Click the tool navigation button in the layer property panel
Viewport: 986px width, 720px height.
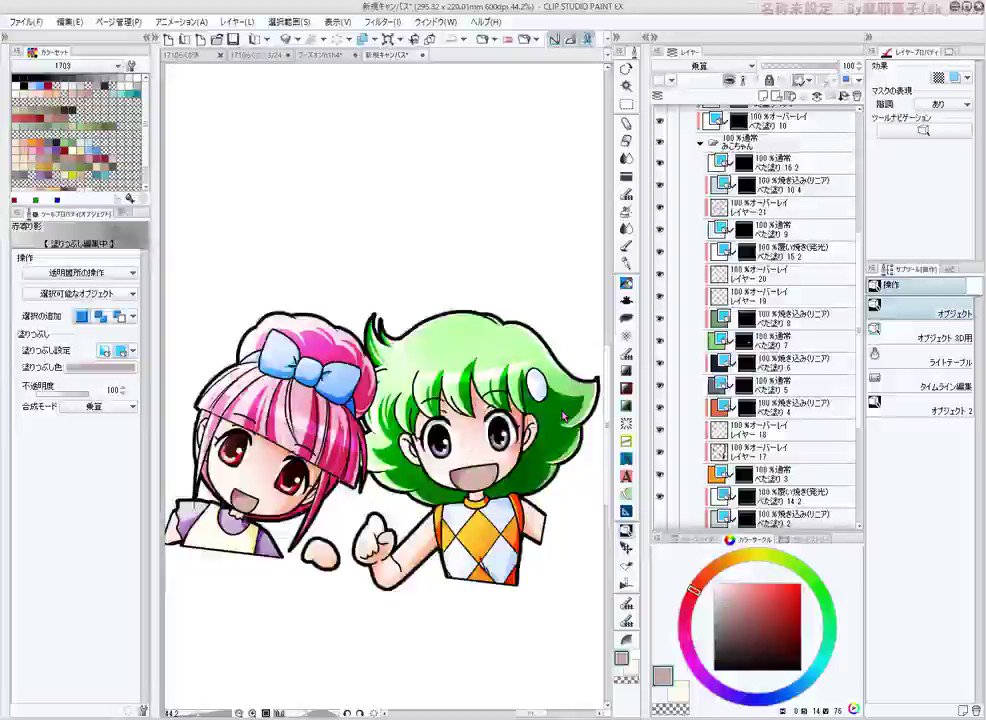(x=923, y=131)
